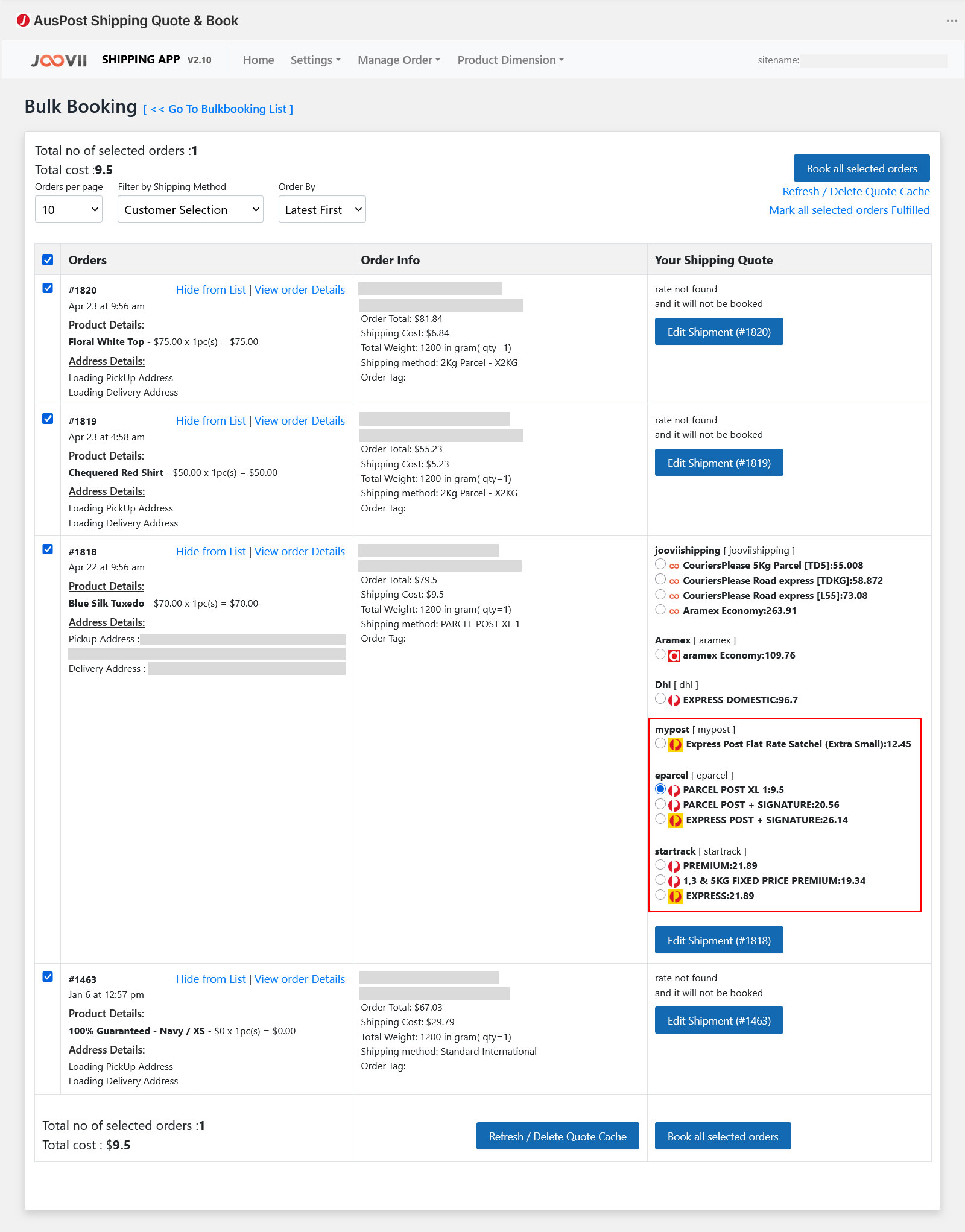This screenshot has height=1232, width=965.
Task: Click Edit Shipment (#1820)
Action: coord(719,332)
